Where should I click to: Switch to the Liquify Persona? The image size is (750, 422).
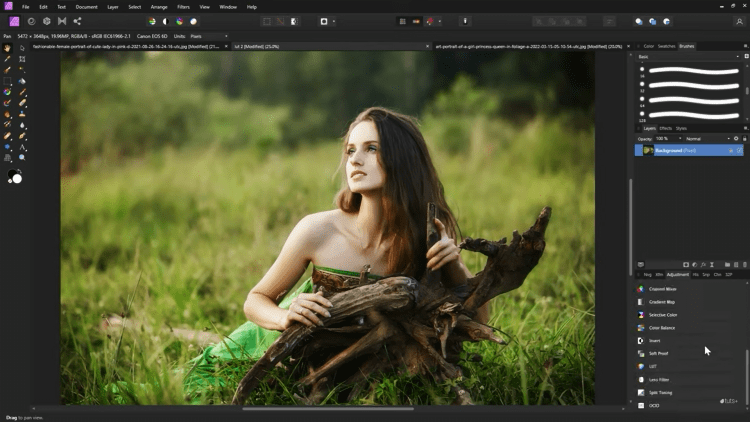pos(31,21)
